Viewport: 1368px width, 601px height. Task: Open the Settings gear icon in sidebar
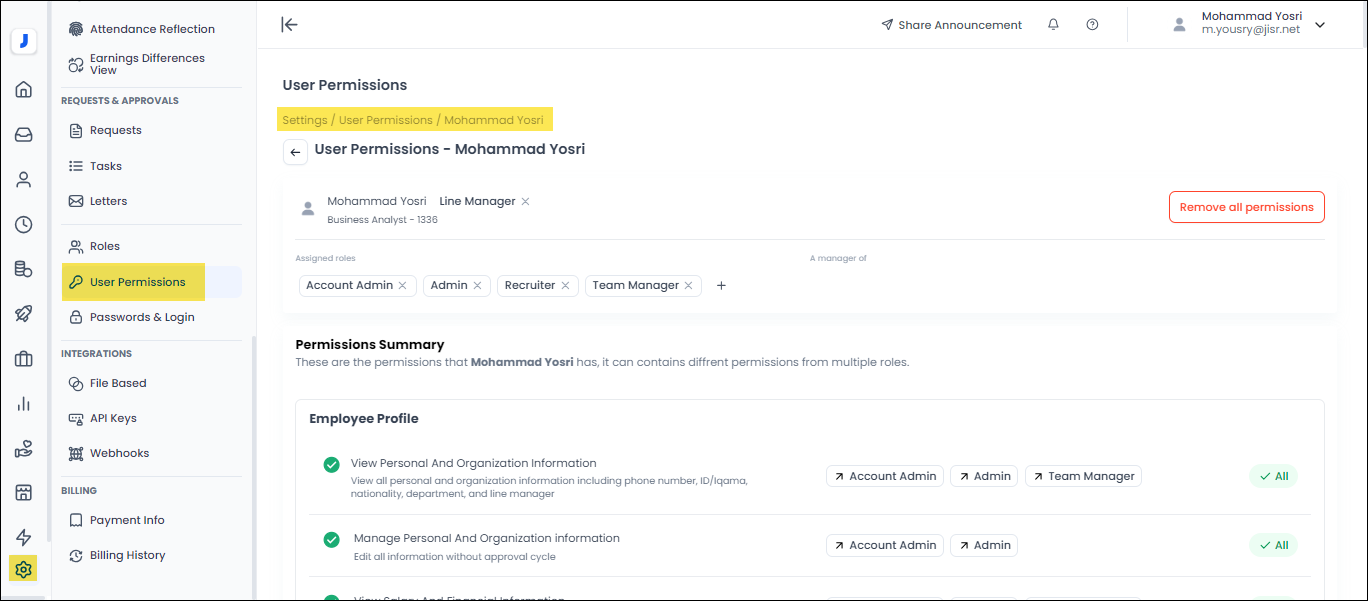point(23,568)
